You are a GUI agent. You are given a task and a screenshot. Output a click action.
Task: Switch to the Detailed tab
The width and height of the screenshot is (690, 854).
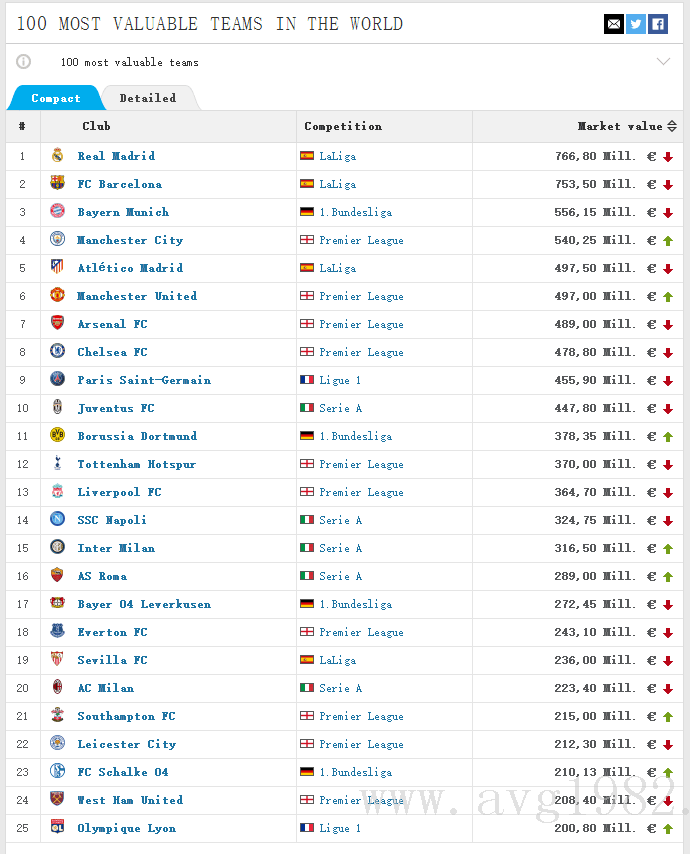148,98
